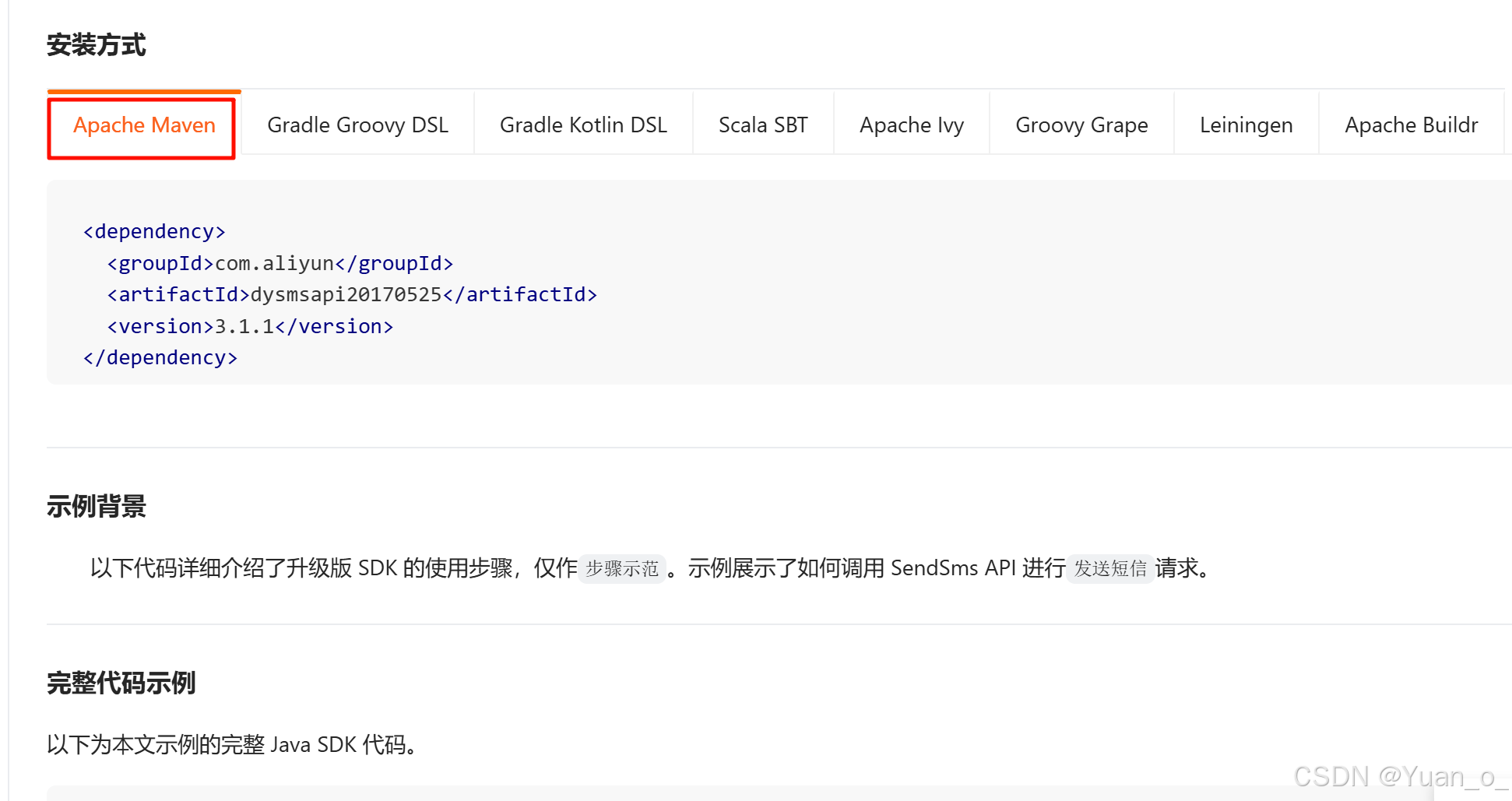The image size is (1512, 801).
Task: Open the Groovy Grape tab
Action: (x=1081, y=125)
